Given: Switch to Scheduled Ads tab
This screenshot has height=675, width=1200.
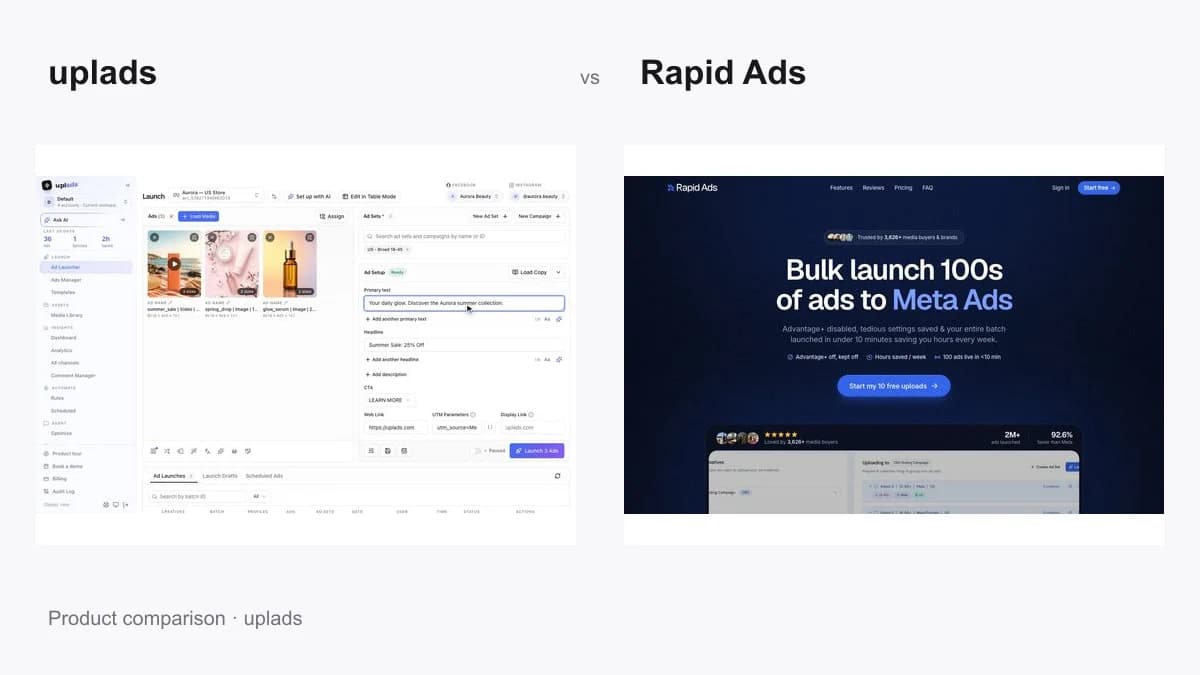Looking at the screenshot, I should point(264,476).
